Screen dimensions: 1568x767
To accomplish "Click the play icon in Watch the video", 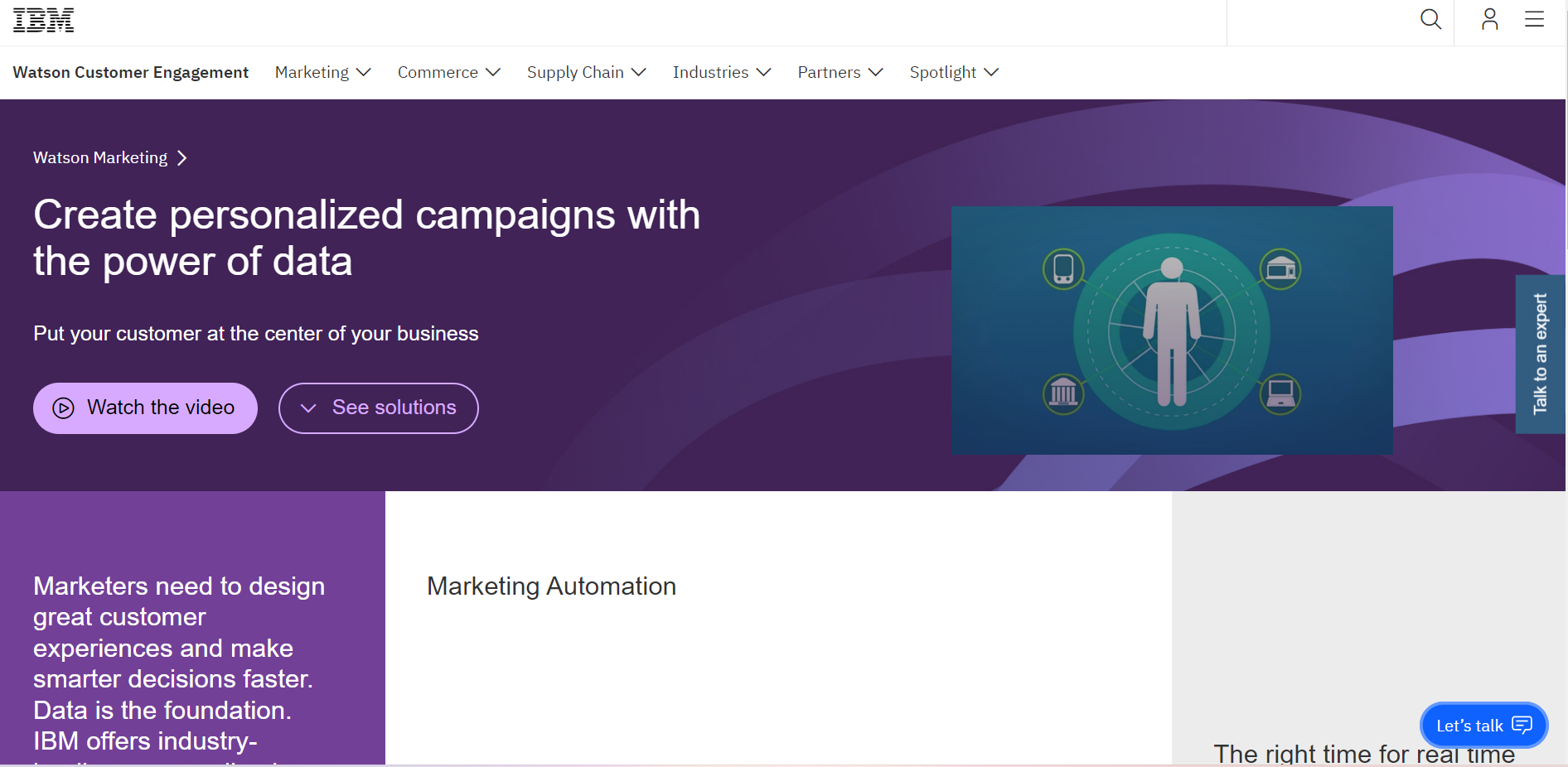I will [64, 408].
